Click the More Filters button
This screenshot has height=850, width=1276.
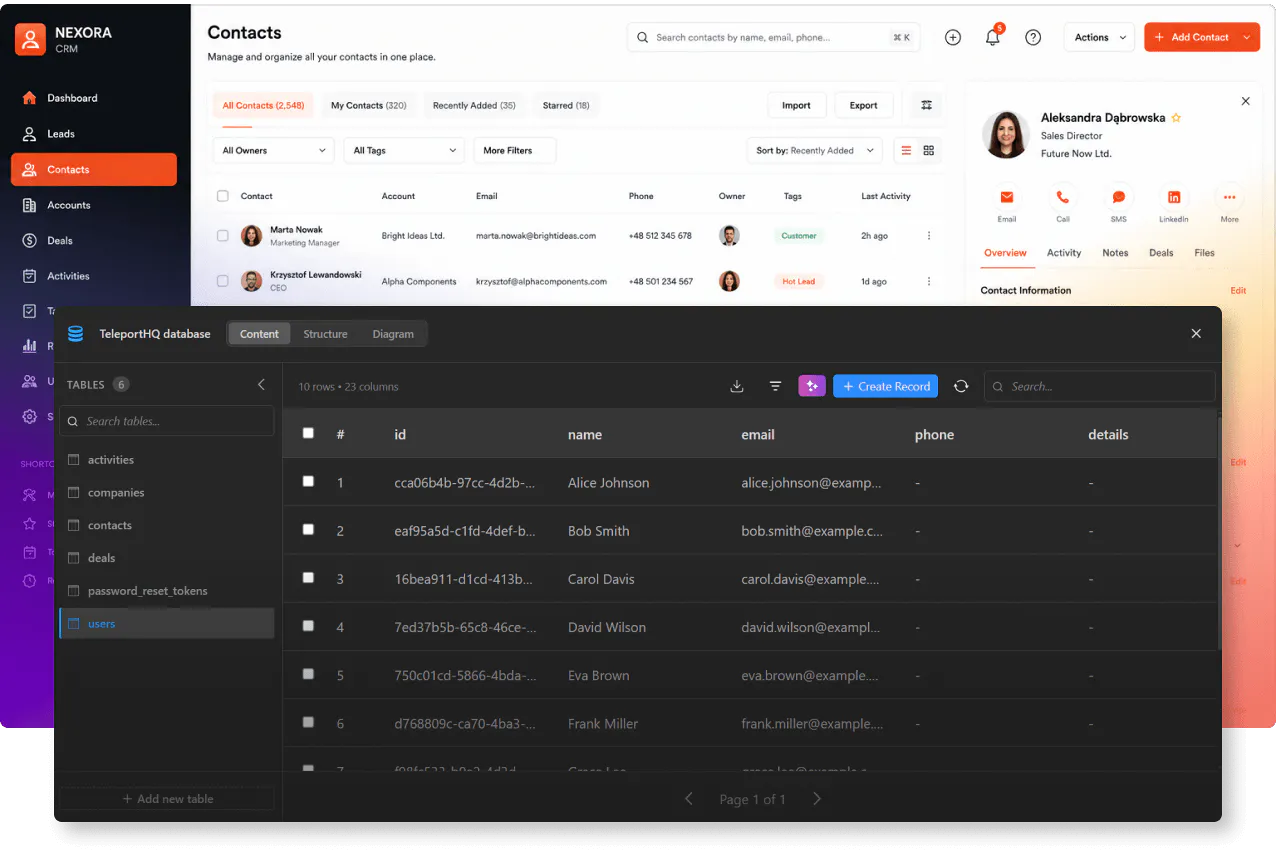coord(514,150)
